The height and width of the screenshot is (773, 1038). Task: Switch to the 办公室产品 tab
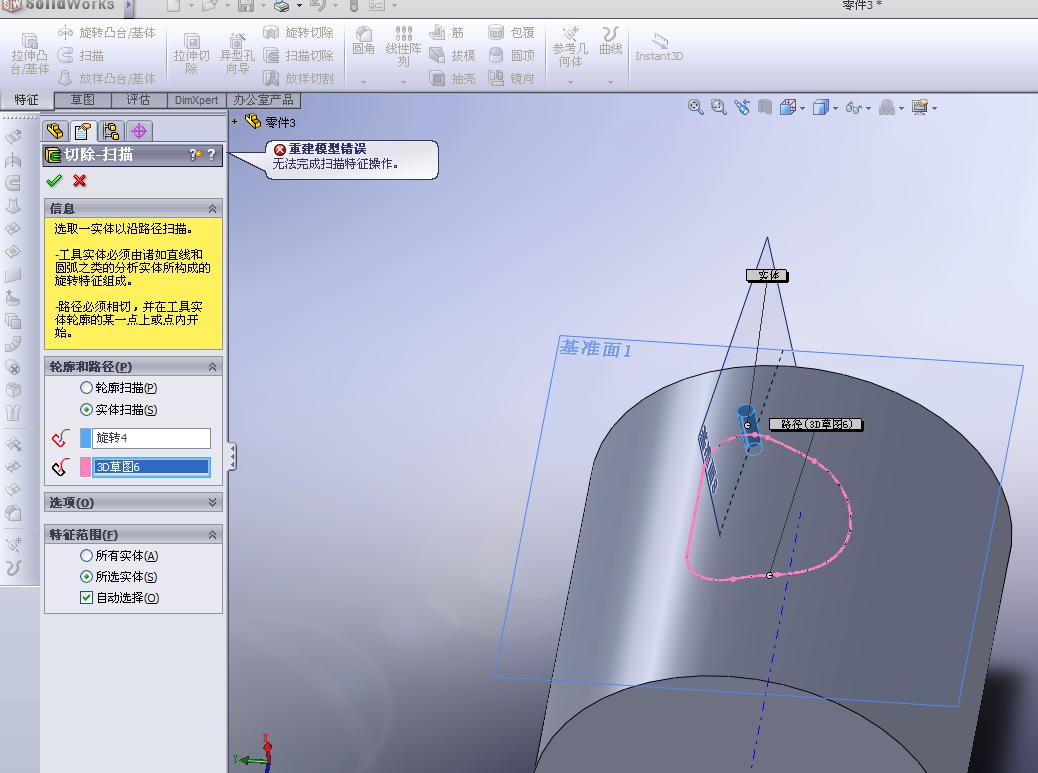point(263,100)
